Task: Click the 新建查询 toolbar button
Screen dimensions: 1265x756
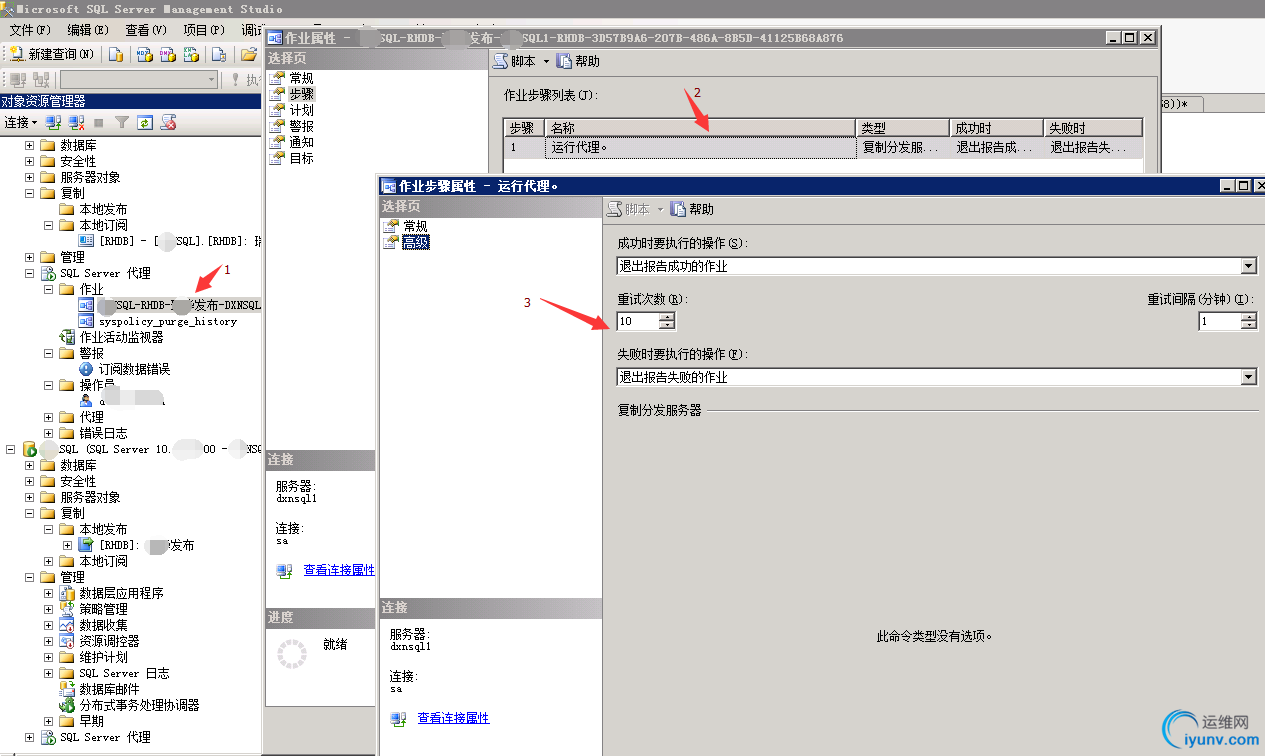Action: pyautogui.click(x=51, y=54)
